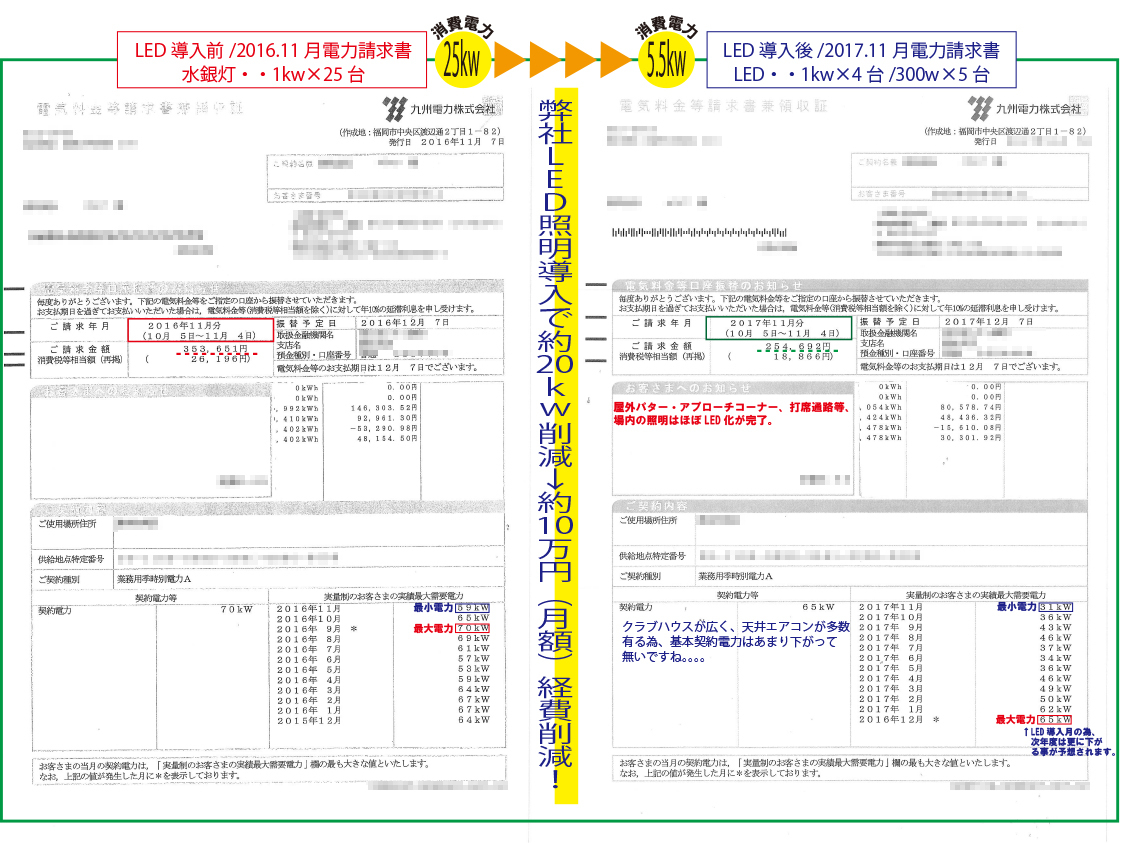Select the blue-boxed 59kW minimum power value
The image size is (1124, 843).
click(x=472, y=607)
